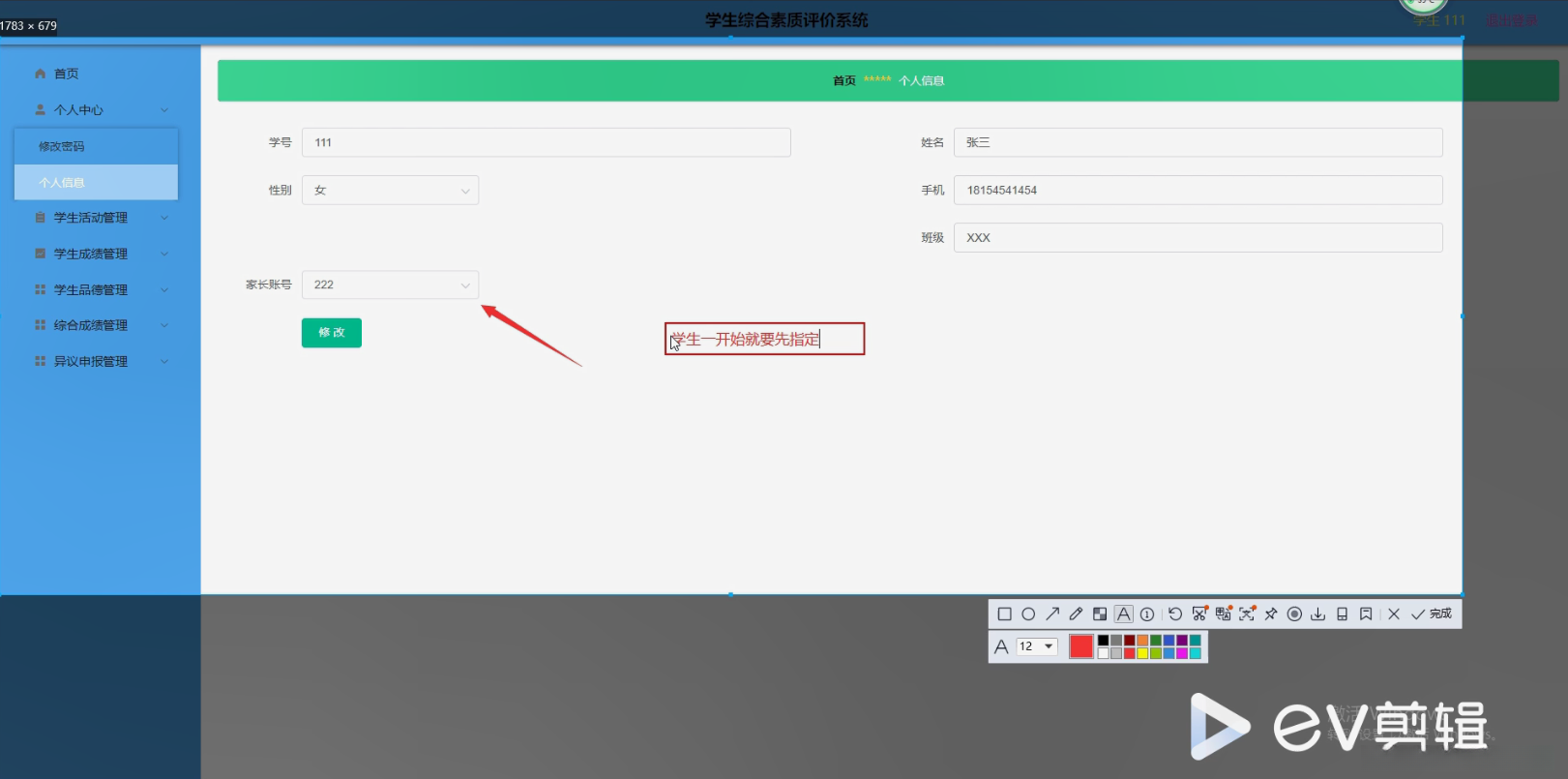Image resolution: width=1568 pixels, height=779 pixels.
Task: Click the 学号 input field
Action: pyautogui.click(x=547, y=142)
